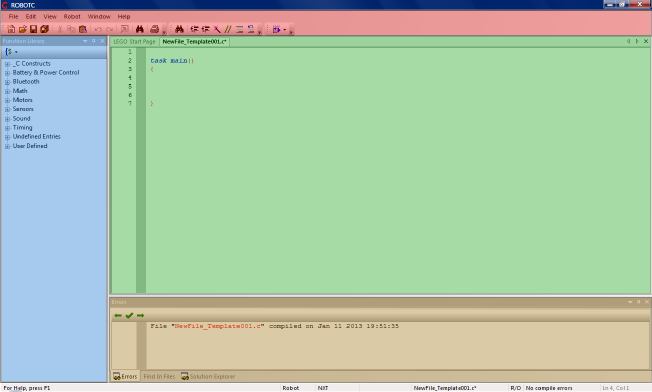The height and width of the screenshot is (392, 652).
Task: Click the Save All toolbar icon
Action: pyautogui.click(x=44, y=29)
